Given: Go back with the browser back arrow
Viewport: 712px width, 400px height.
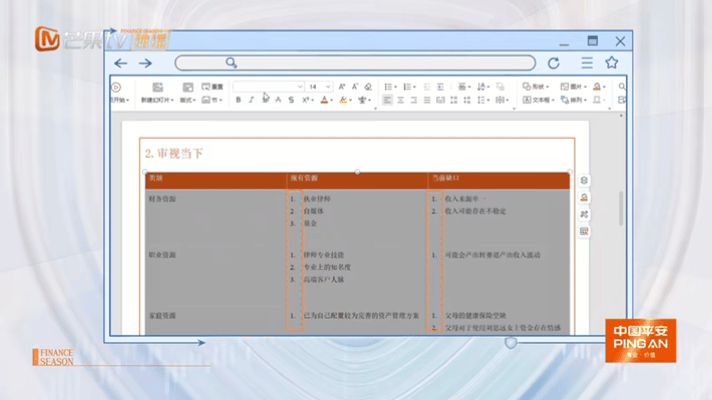Looking at the screenshot, I should (x=120, y=63).
